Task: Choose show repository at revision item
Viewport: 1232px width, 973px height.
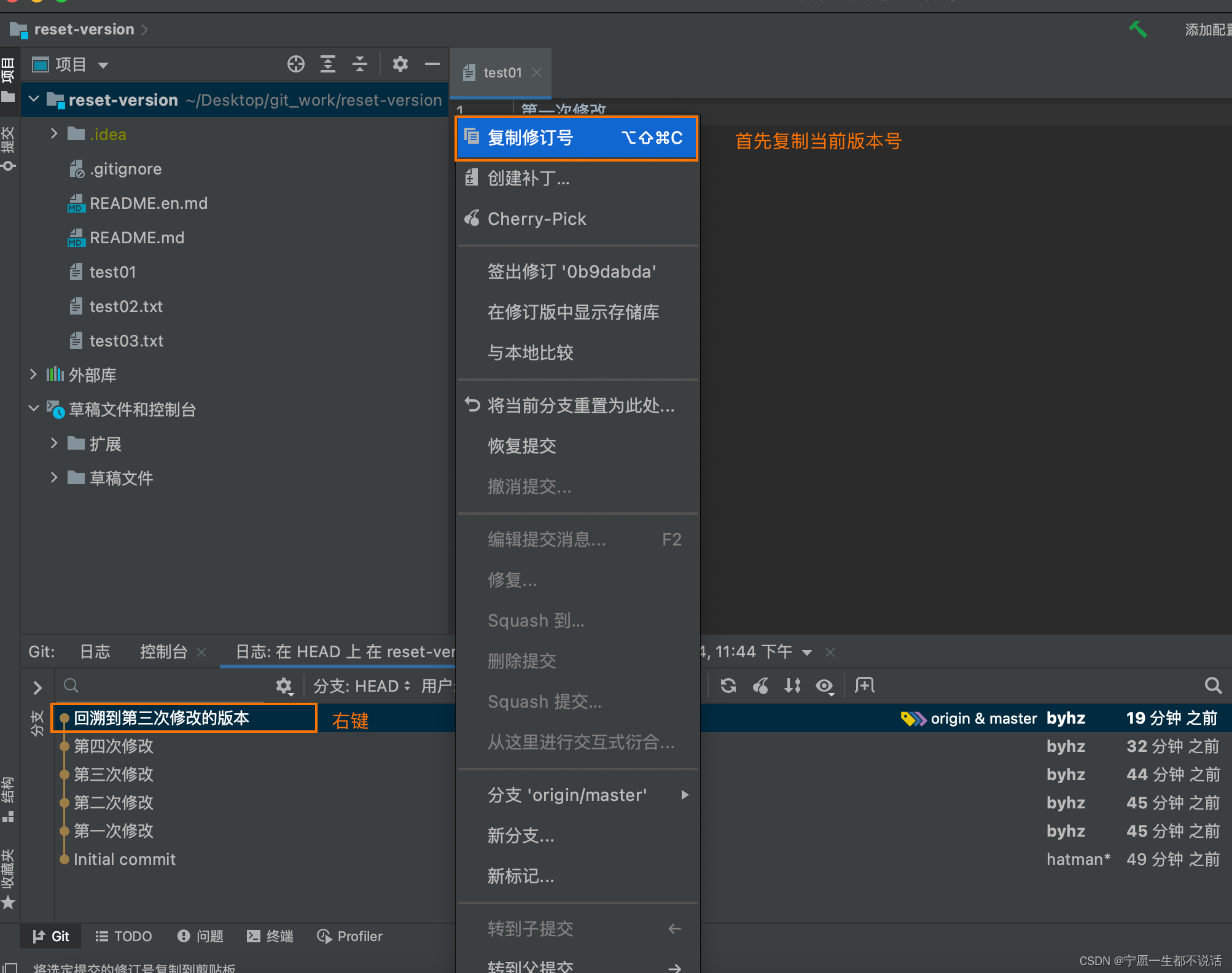Action: click(x=577, y=312)
